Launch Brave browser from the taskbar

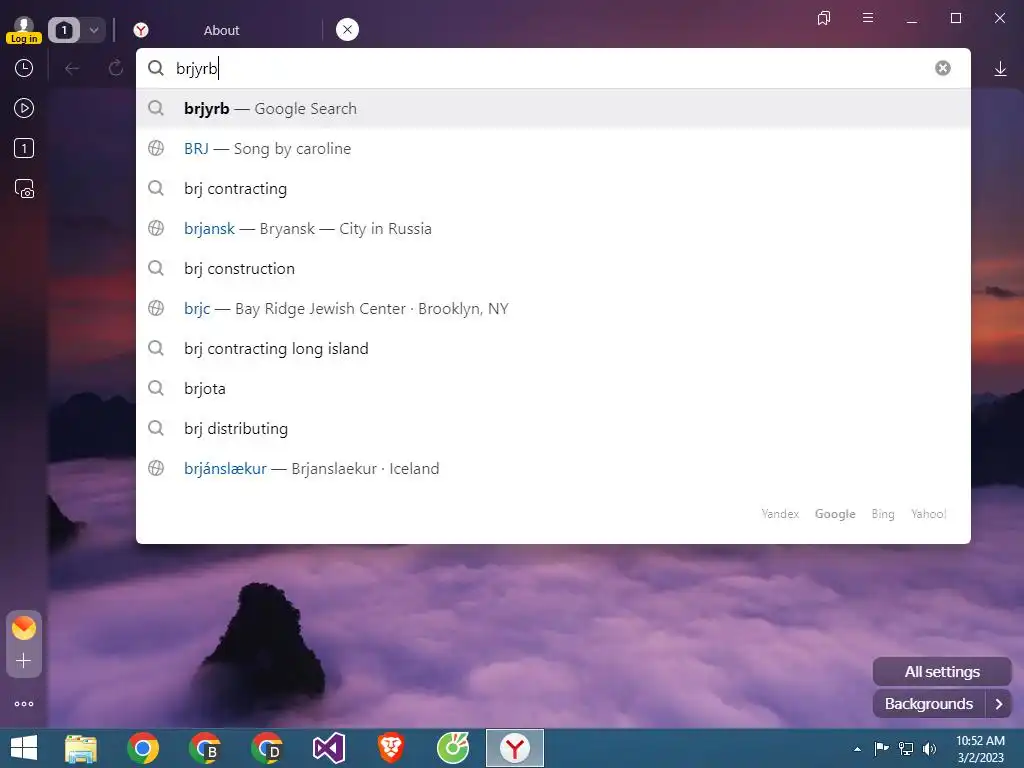391,748
